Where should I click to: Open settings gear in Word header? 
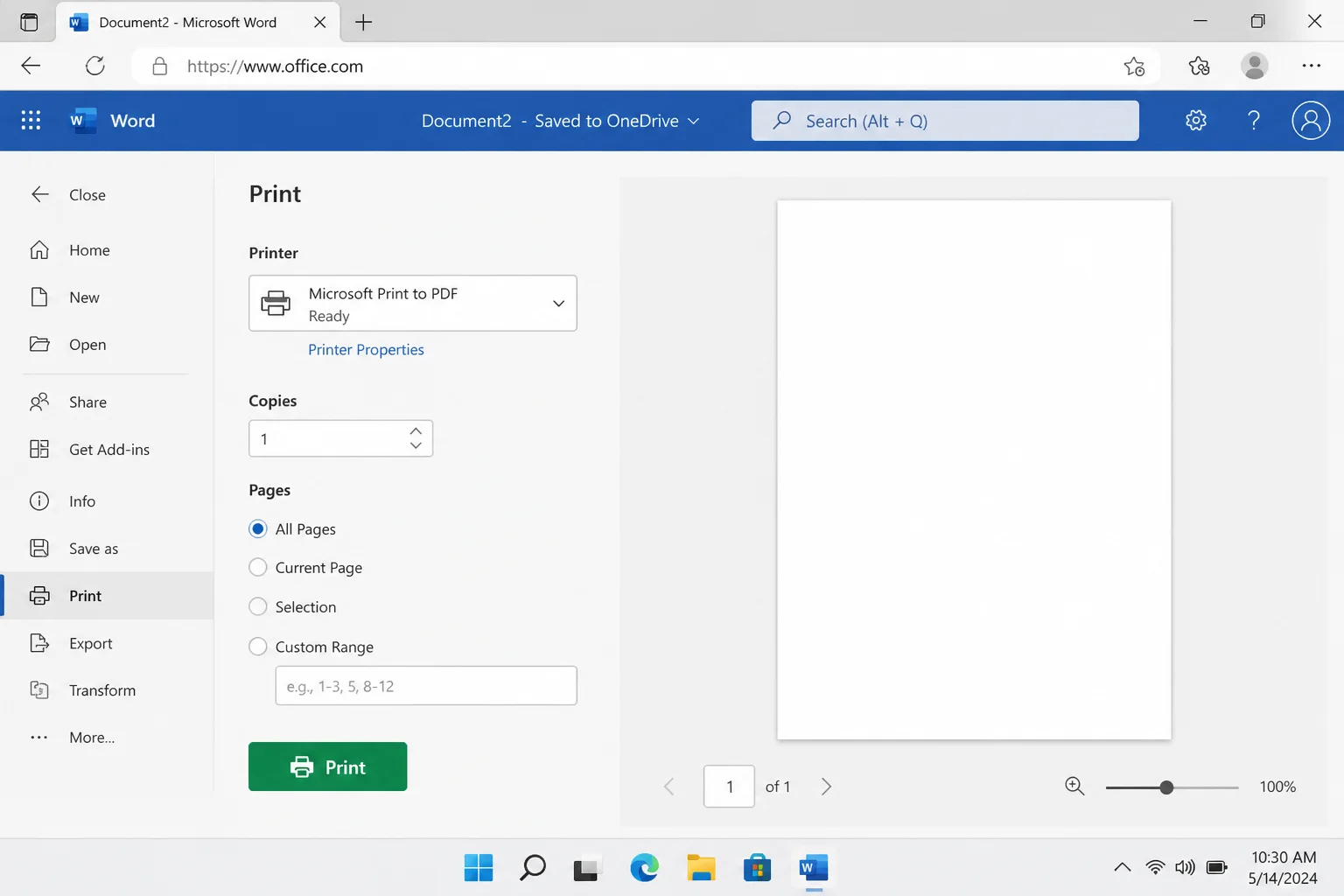[x=1196, y=121]
